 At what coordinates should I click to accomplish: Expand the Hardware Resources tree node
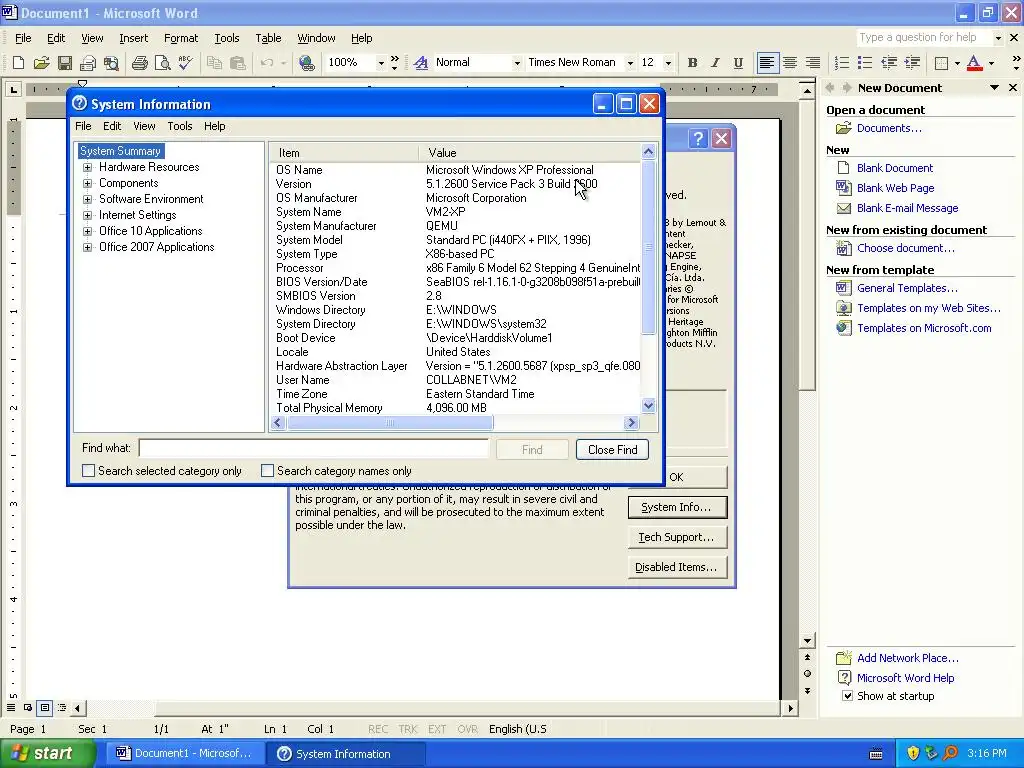pyautogui.click(x=87, y=167)
